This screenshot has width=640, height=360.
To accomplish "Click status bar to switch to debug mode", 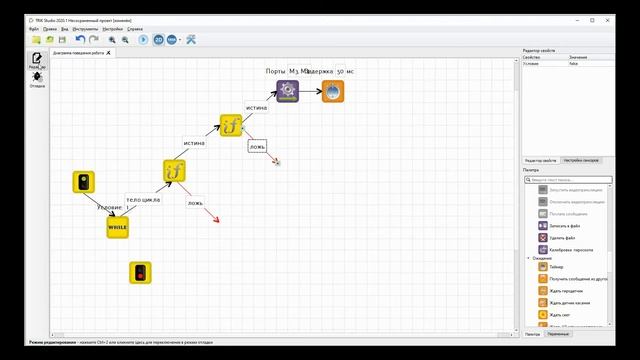I will click(x=121, y=342).
